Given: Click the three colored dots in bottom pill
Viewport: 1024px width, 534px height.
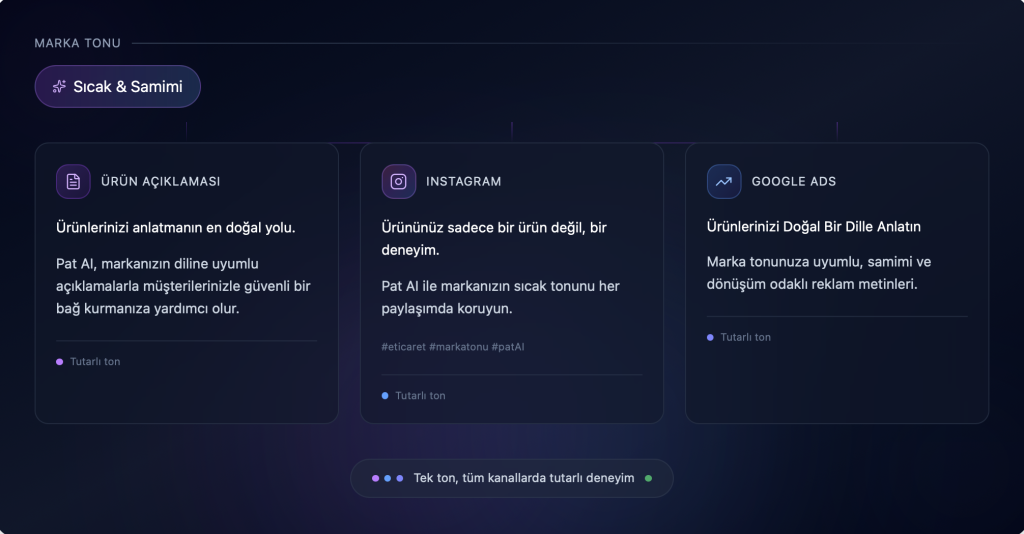Looking at the screenshot, I should (x=387, y=478).
